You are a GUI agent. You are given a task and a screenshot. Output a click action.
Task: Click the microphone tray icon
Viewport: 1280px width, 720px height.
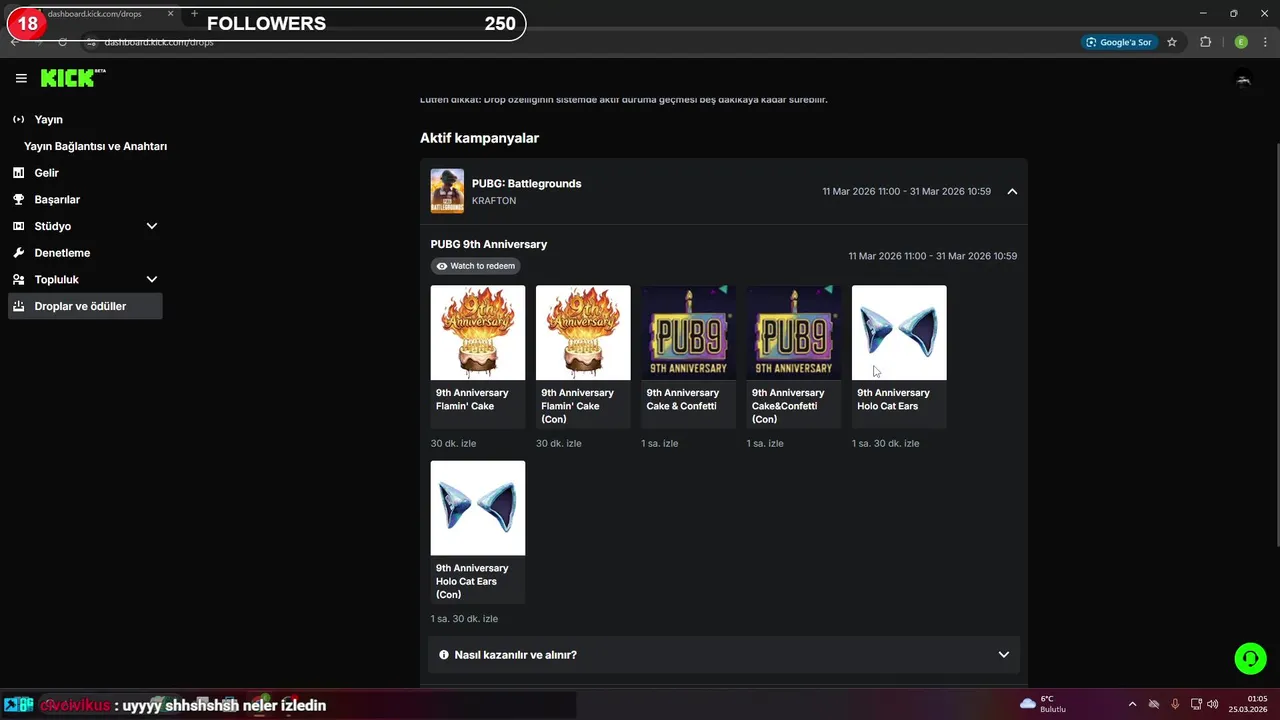1175,703
